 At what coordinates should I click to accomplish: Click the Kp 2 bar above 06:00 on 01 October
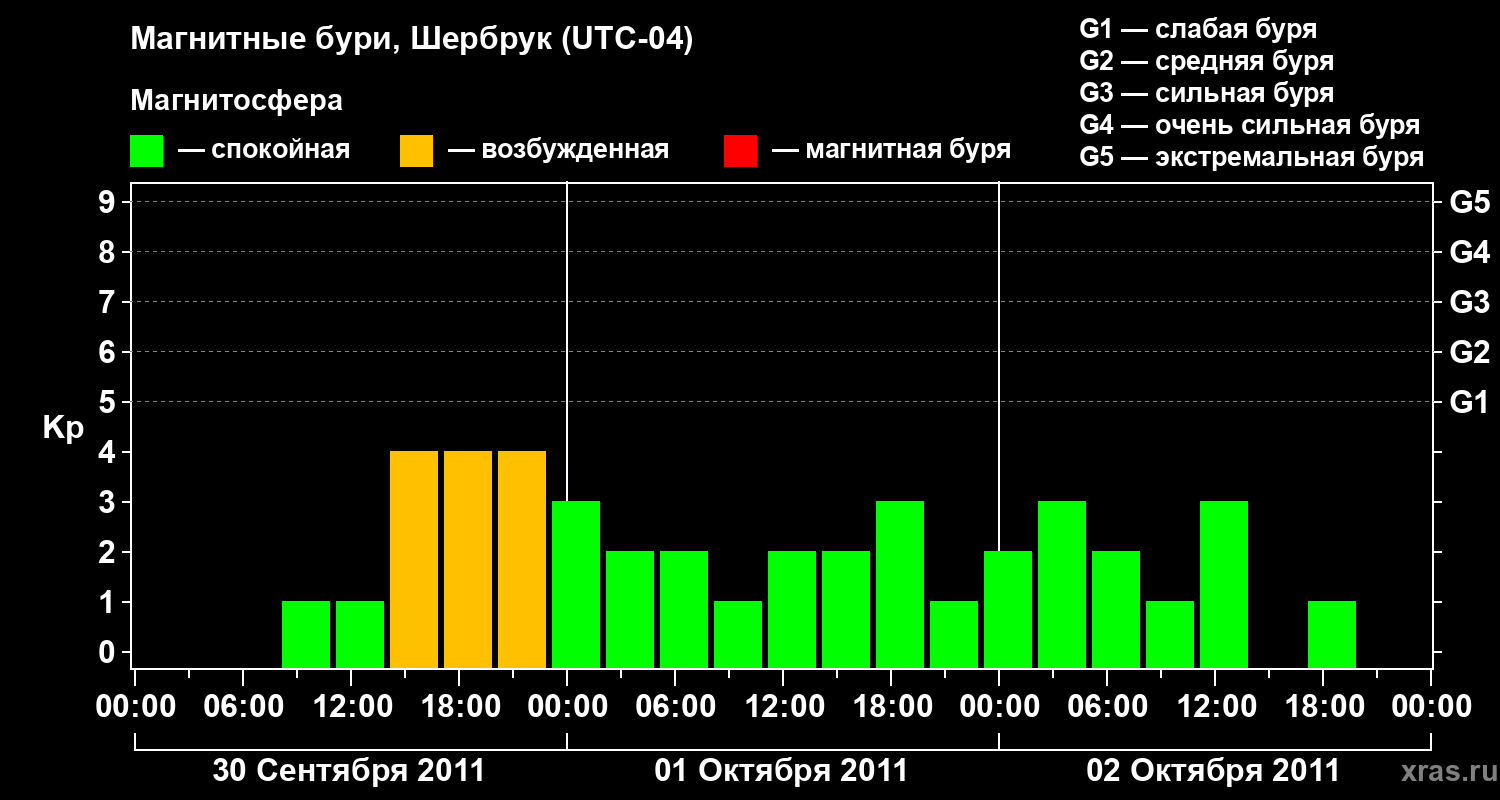coord(684,609)
